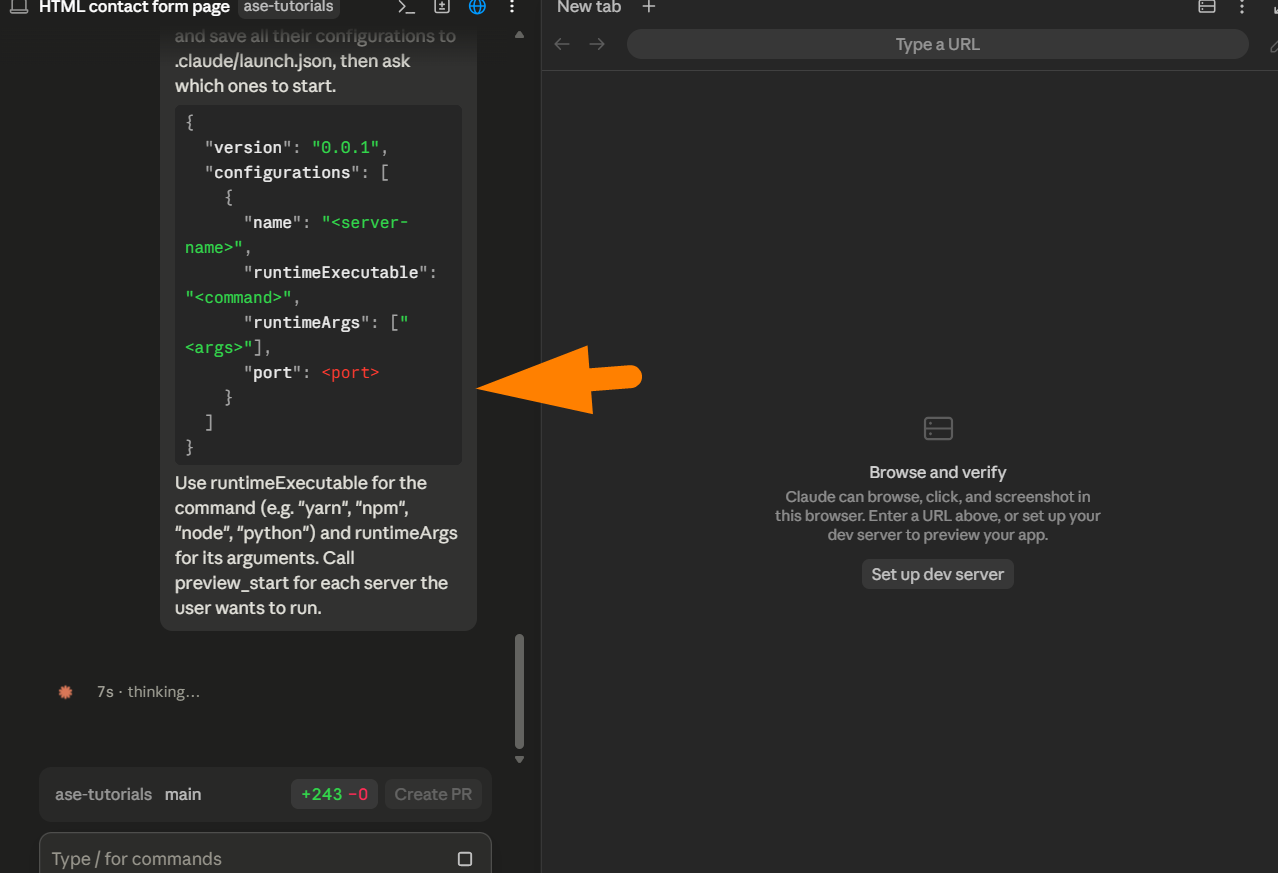This screenshot has width=1278, height=873.
Task: Click the HTML contact form page title
Action: (134, 7)
